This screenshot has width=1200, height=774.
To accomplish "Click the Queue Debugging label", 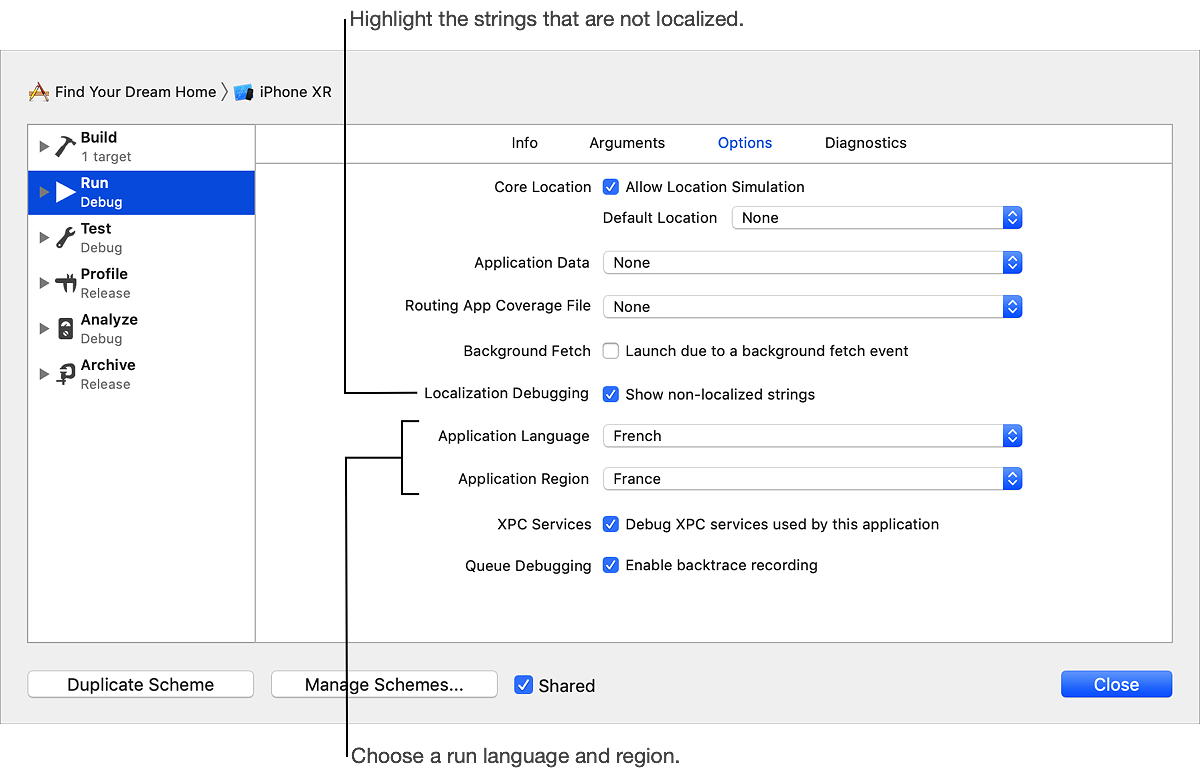I will (528, 566).
